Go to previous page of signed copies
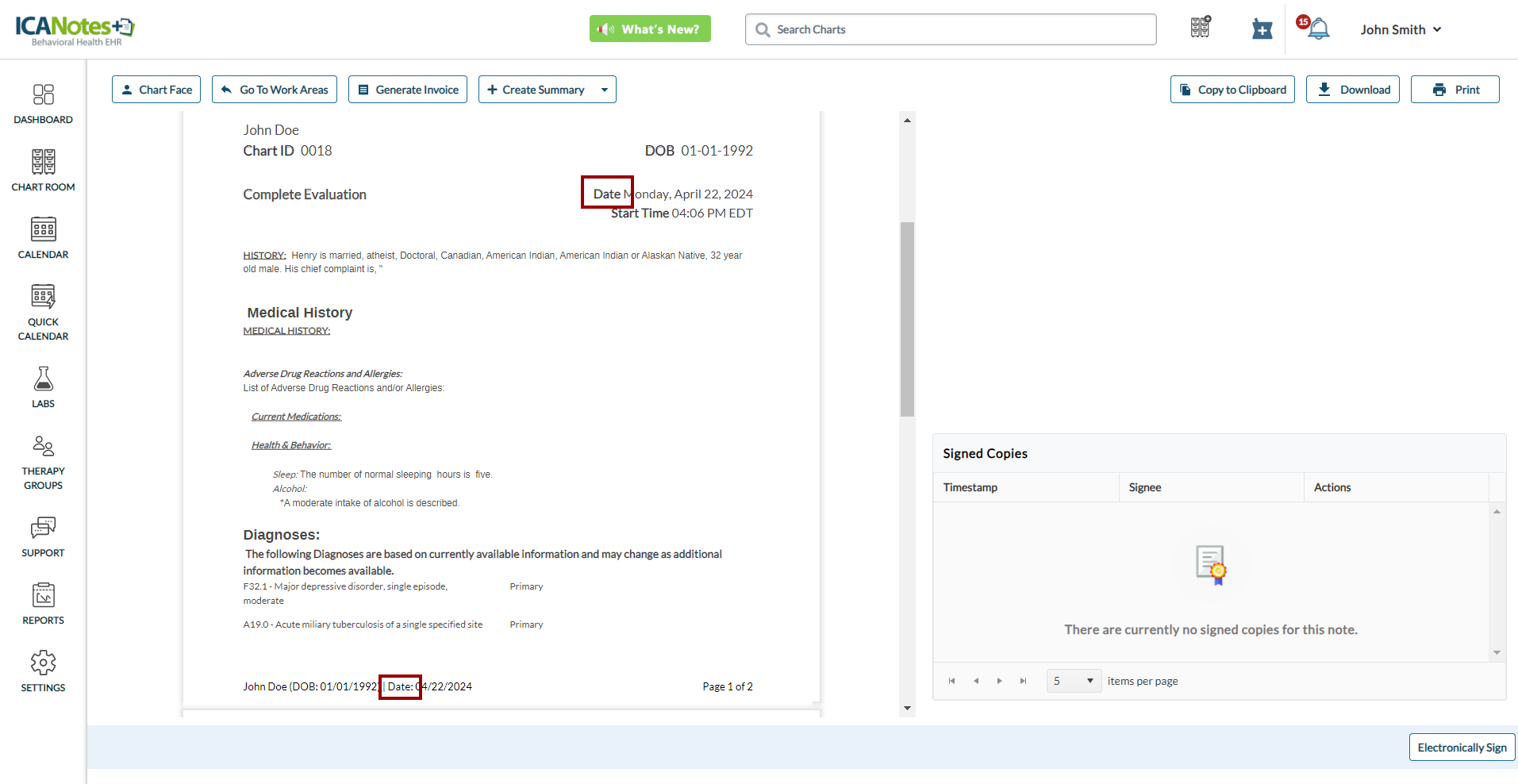1518x784 pixels. coord(976,681)
